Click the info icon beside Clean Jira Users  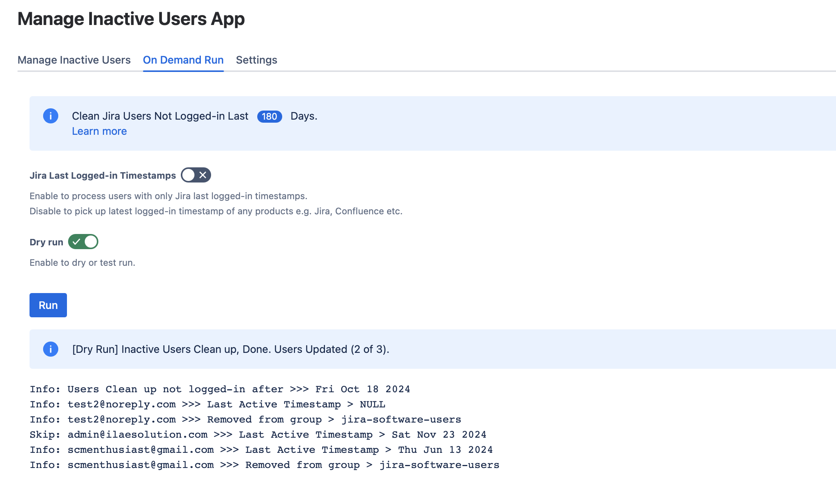pos(51,116)
